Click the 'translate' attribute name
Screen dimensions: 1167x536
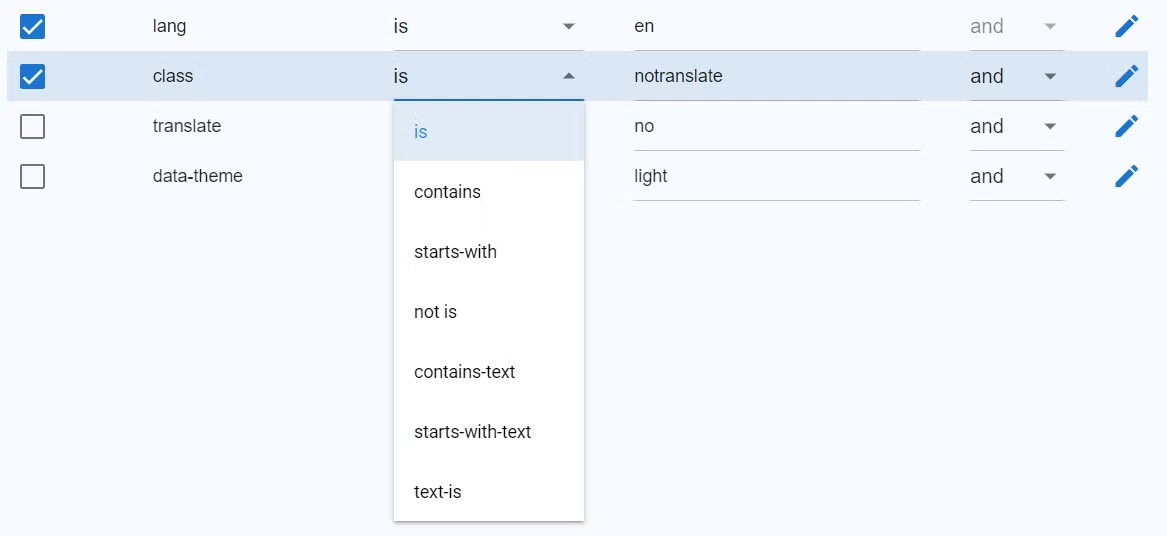coord(187,126)
